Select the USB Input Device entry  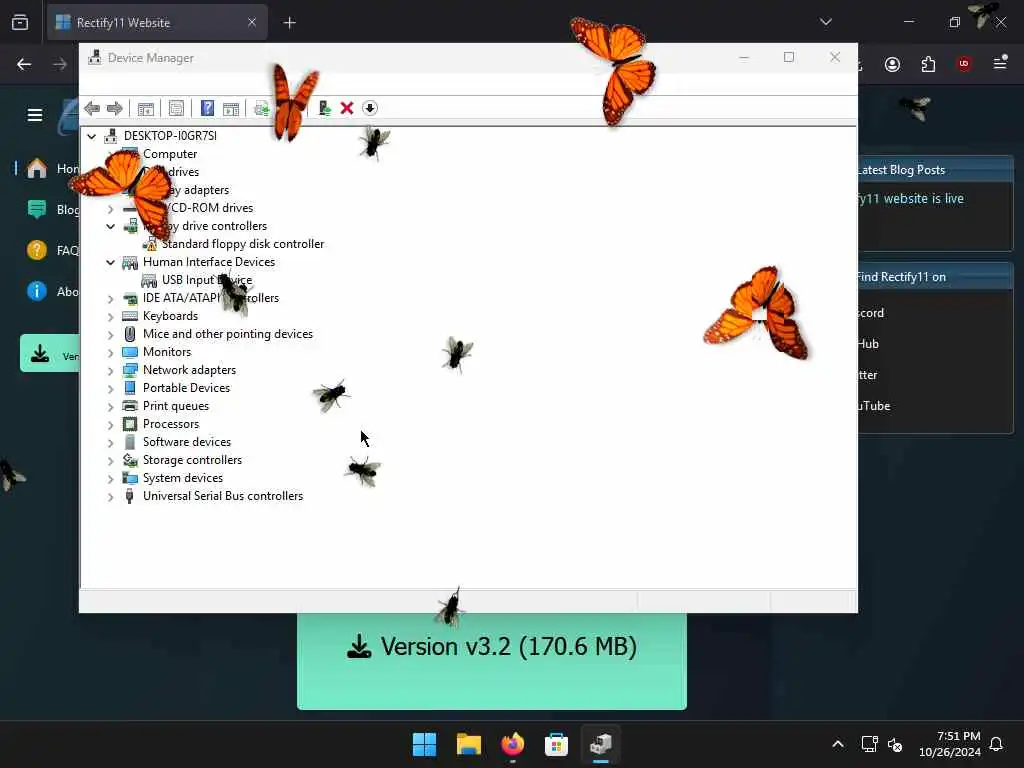tap(206, 280)
